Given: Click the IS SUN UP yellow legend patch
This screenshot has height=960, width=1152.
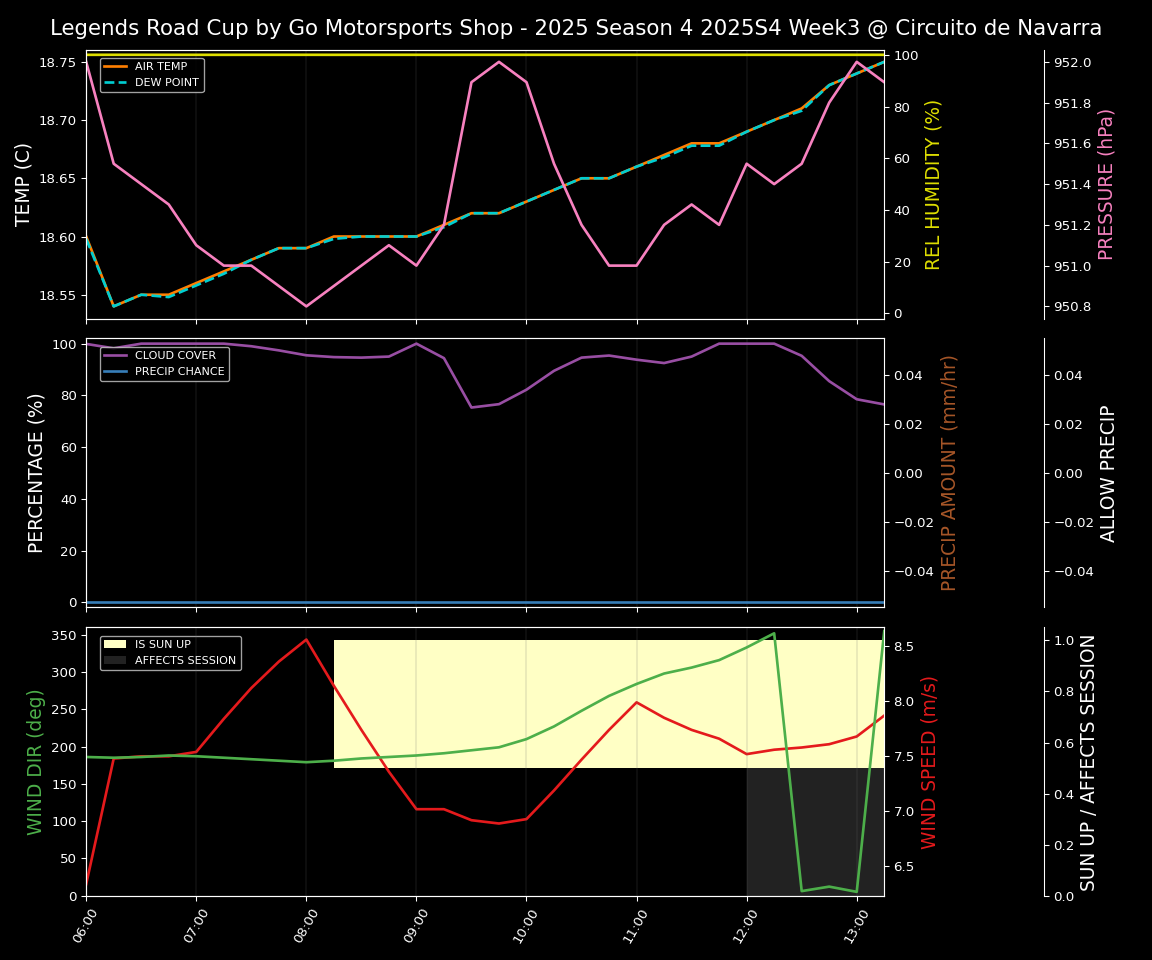Looking at the screenshot, I should [116, 645].
